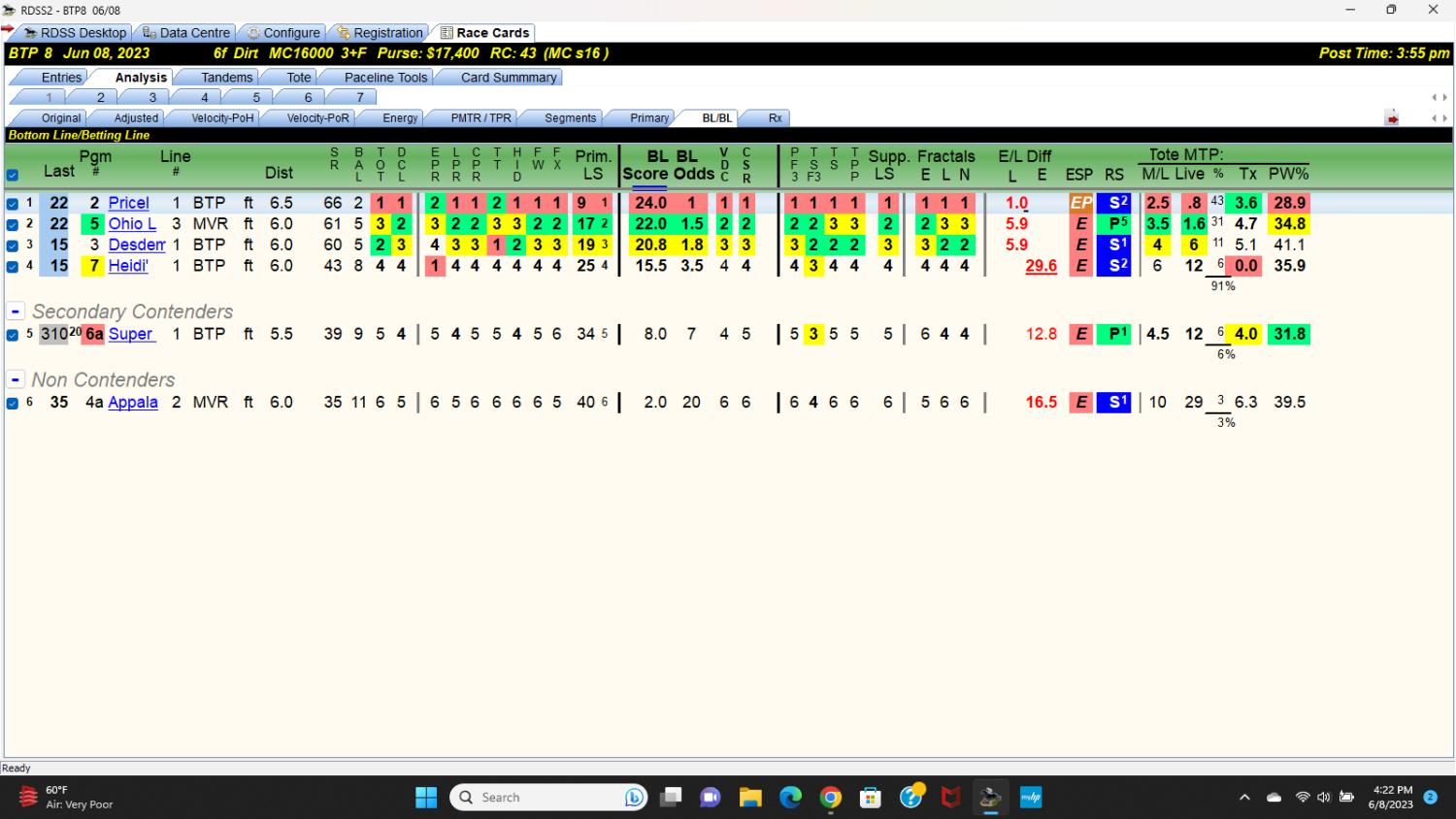This screenshot has width=1456, height=819.
Task: Click the taskbar clock showing 4:22 PM
Action: point(1392,798)
